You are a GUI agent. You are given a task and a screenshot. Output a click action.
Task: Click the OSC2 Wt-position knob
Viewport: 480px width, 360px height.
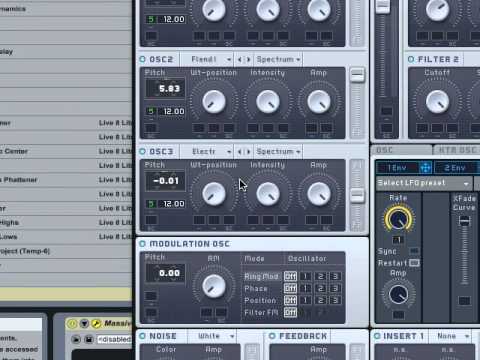tap(214, 101)
